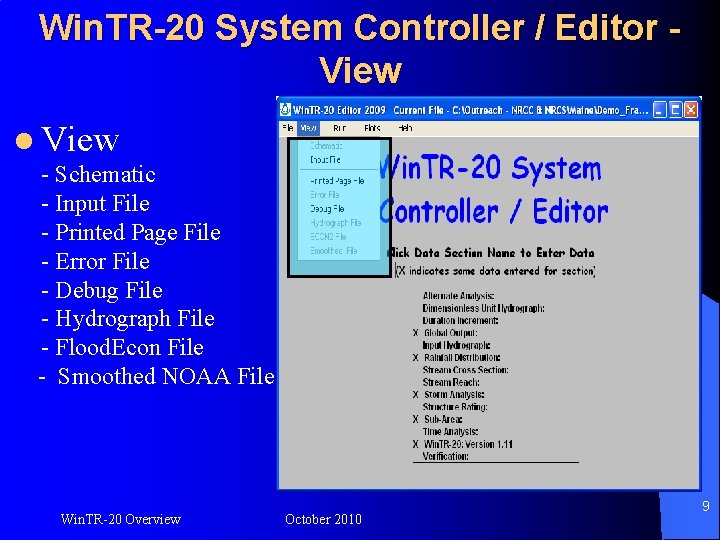
Task: Choose Hydrograph File menu entry
Action: point(335,223)
